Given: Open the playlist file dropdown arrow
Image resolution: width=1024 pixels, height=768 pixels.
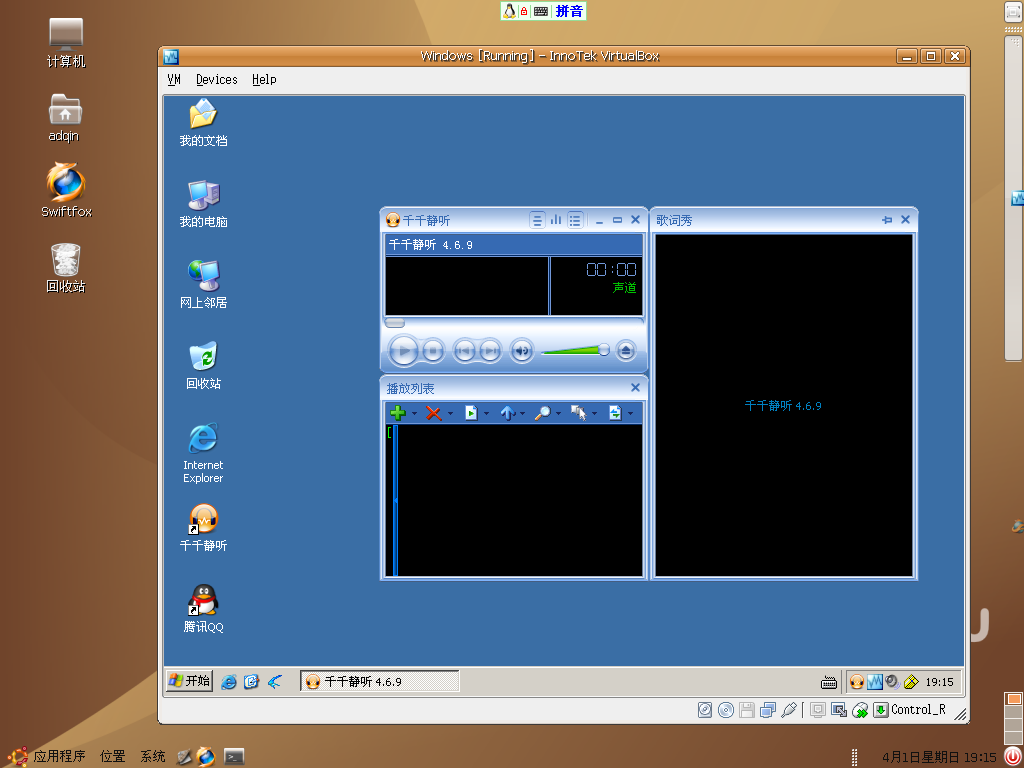Looking at the screenshot, I should tap(487, 413).
